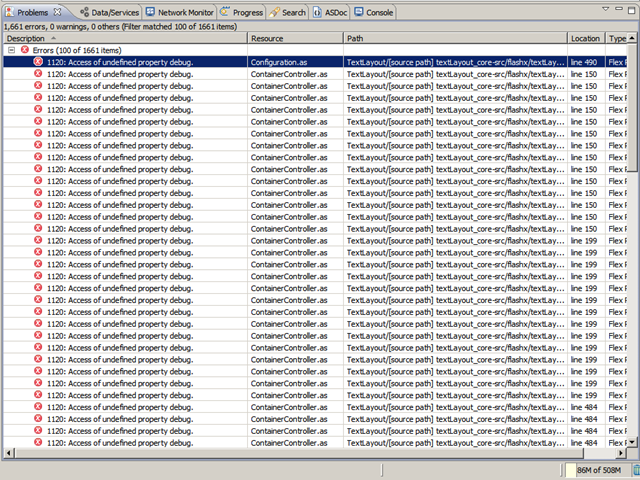Switch to the Console tab
640x480 pixels.
tap(374, 13)
